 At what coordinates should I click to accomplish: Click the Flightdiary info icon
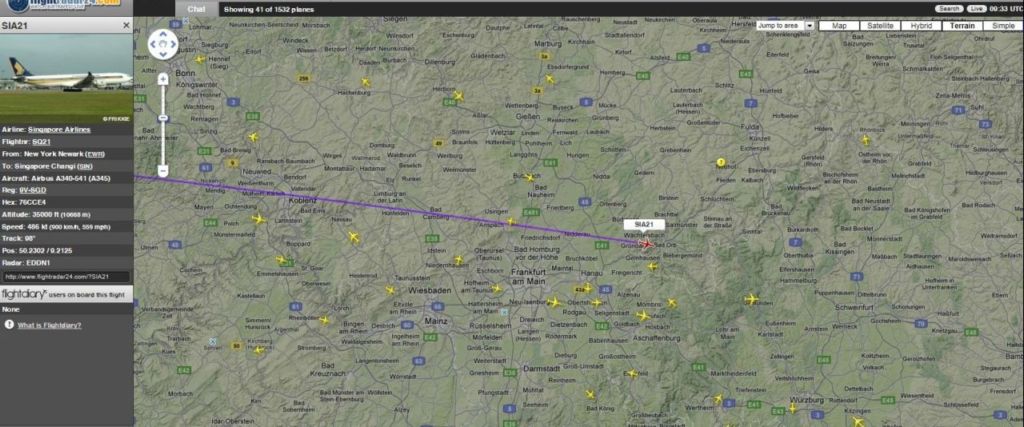click(9, 324)
